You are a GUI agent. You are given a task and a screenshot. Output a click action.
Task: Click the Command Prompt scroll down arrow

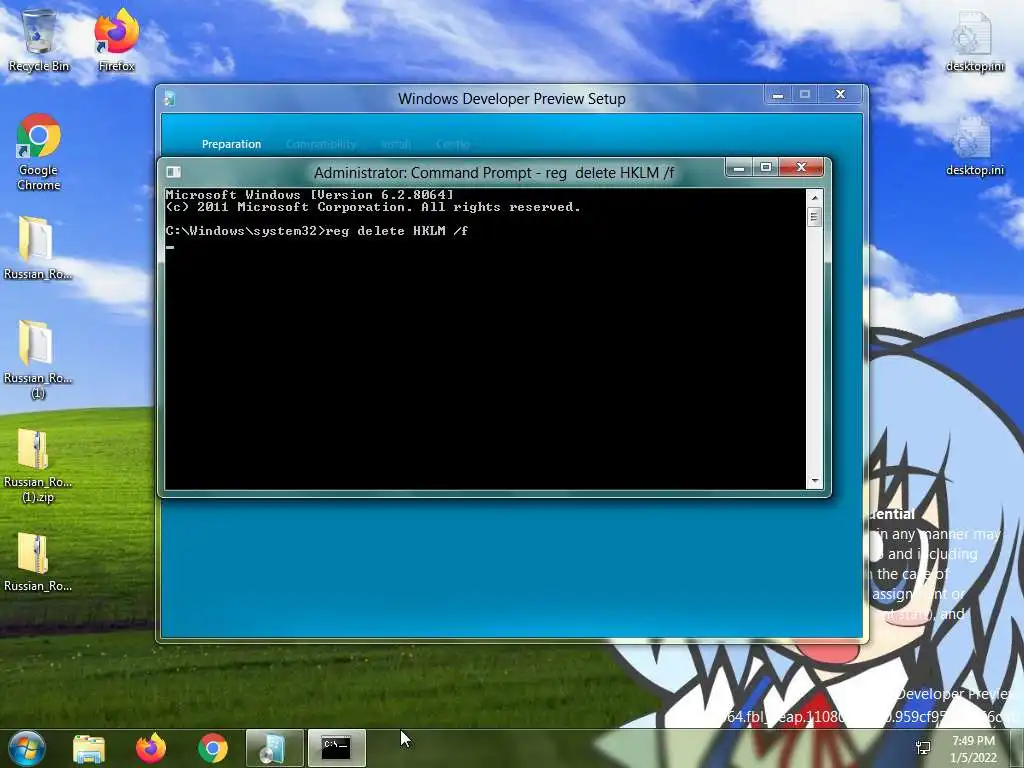pos(814,481)
